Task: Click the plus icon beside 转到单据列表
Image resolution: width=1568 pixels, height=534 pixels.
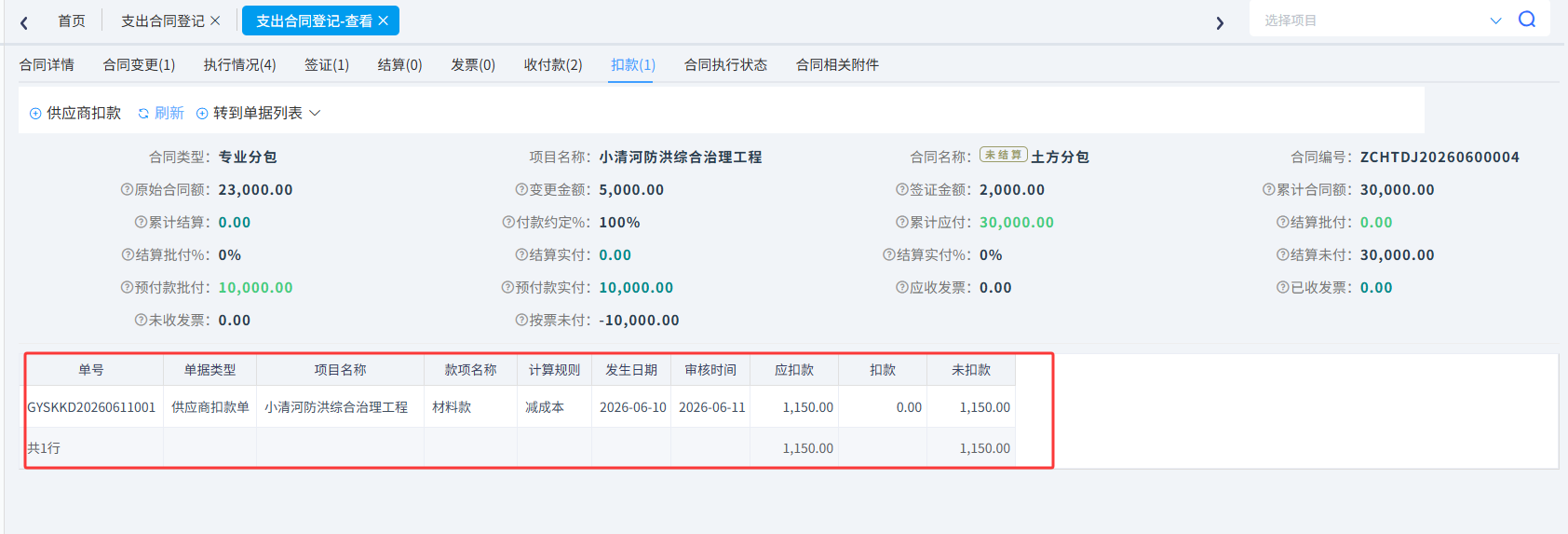Action: point(202,113)
